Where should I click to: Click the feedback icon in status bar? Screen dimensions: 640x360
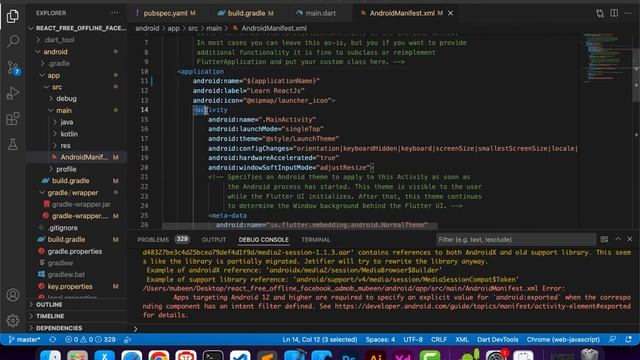point(613,340)
